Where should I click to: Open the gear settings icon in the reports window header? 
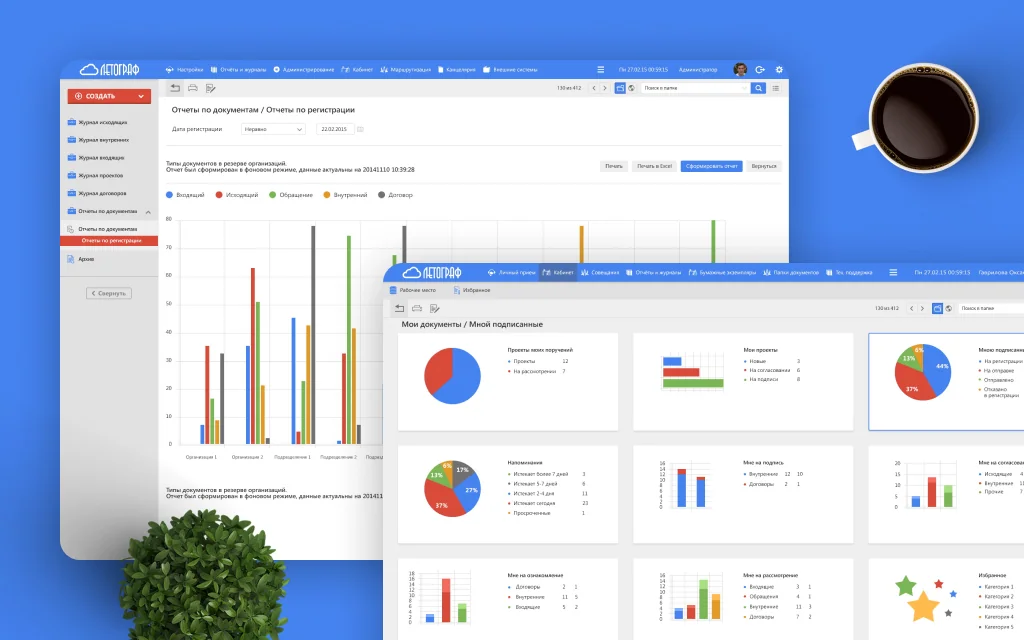[x=778, y=70]
